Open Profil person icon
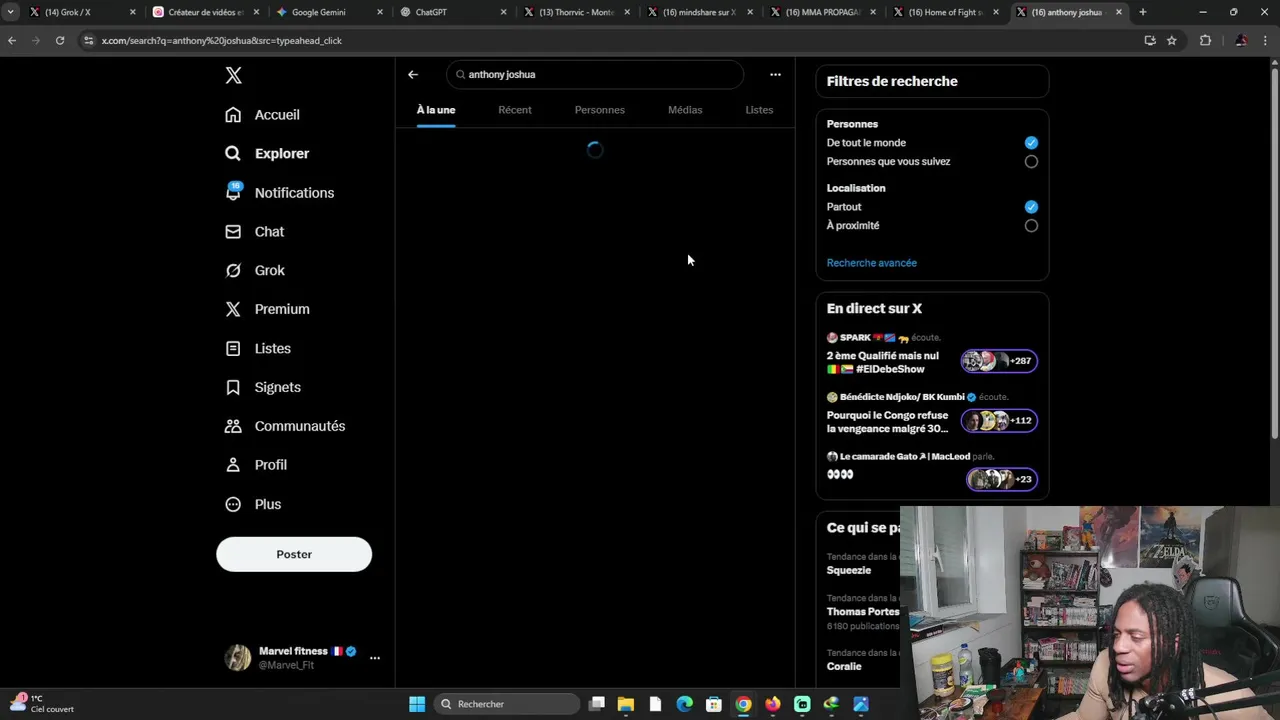Image resolution: width=1280 pixels, height=720 pixels. point(233,465)
